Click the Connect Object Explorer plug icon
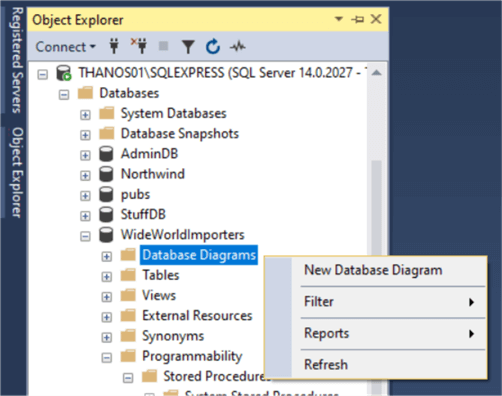Image resolution: width=502 pixels, height=396 pixels. (114, 46)
